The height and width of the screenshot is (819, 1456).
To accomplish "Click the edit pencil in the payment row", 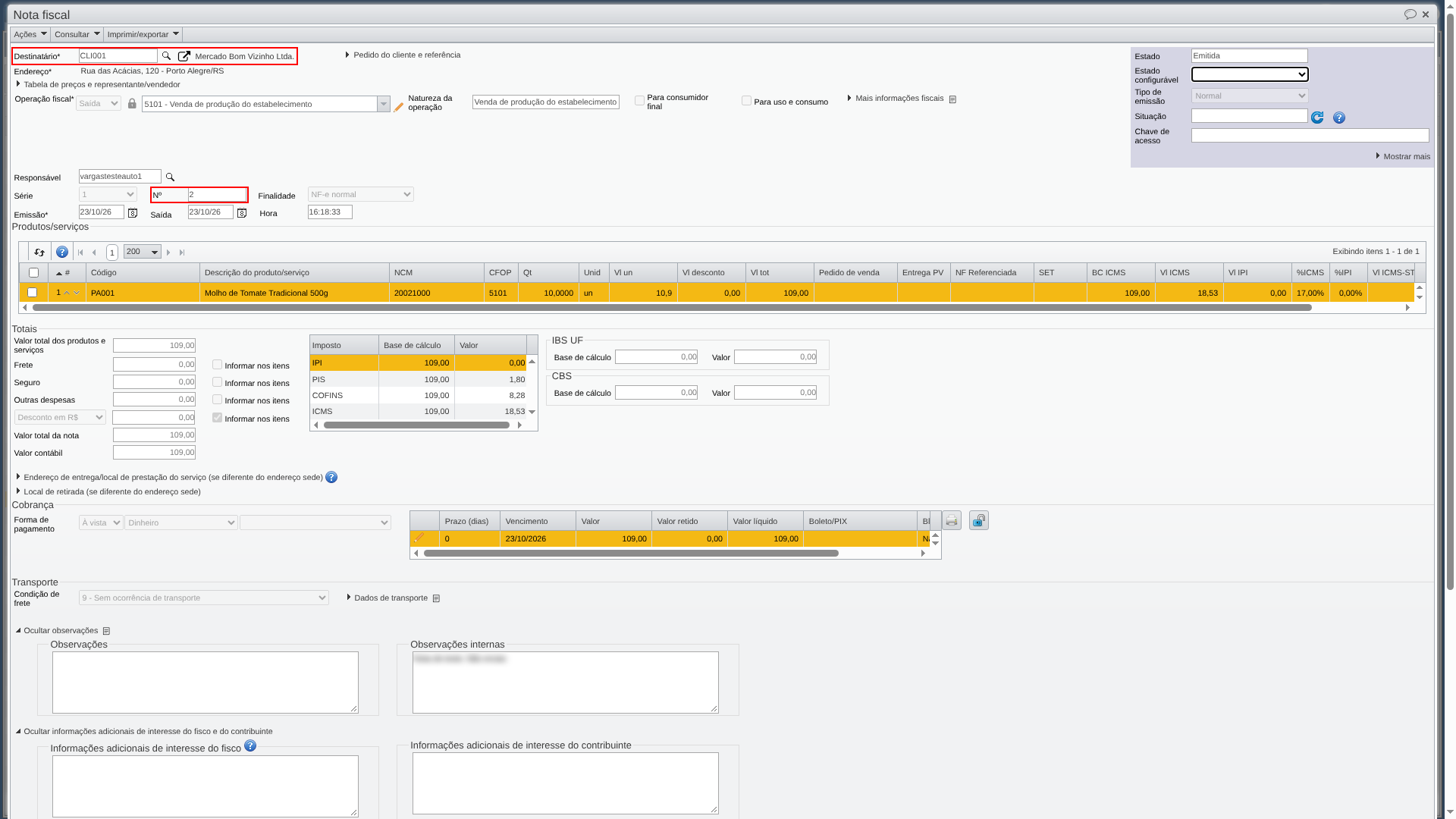I will pyautogui.click(x=419, y=538).
